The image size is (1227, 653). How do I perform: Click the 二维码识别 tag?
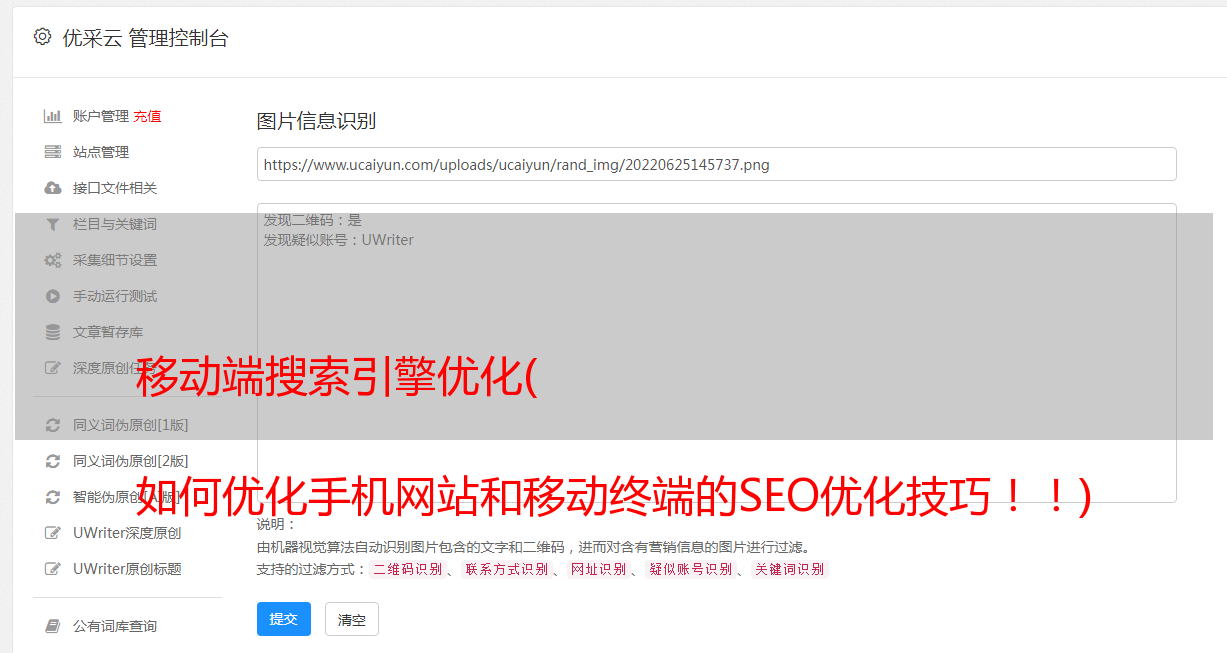407,569
